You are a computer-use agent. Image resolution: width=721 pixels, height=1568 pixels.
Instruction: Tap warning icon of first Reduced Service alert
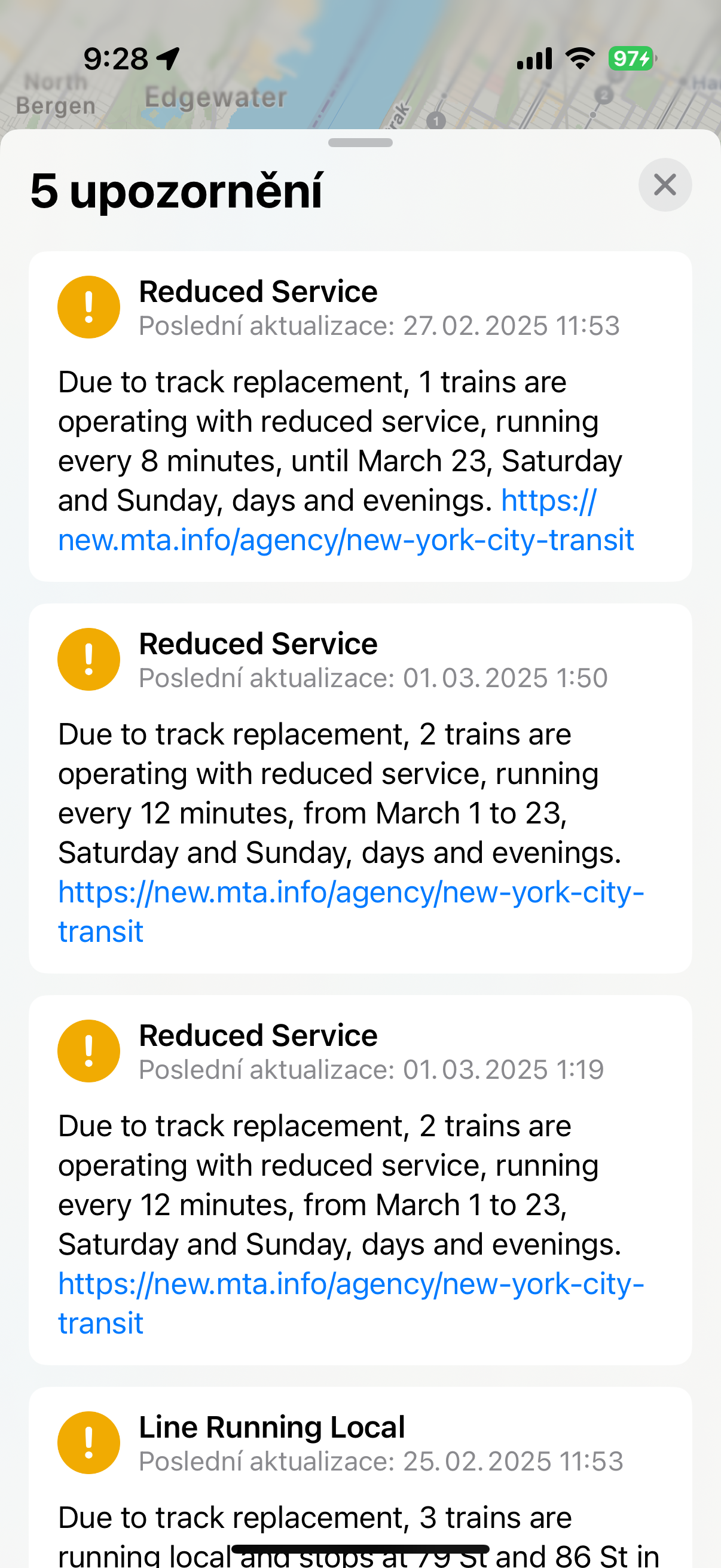coord(89,307)
